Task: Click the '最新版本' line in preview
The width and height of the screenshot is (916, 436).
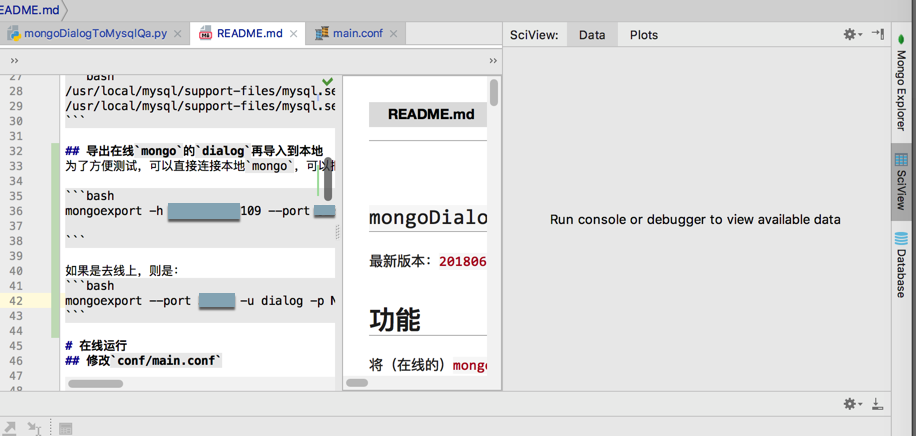Action: tap(428, 261)
